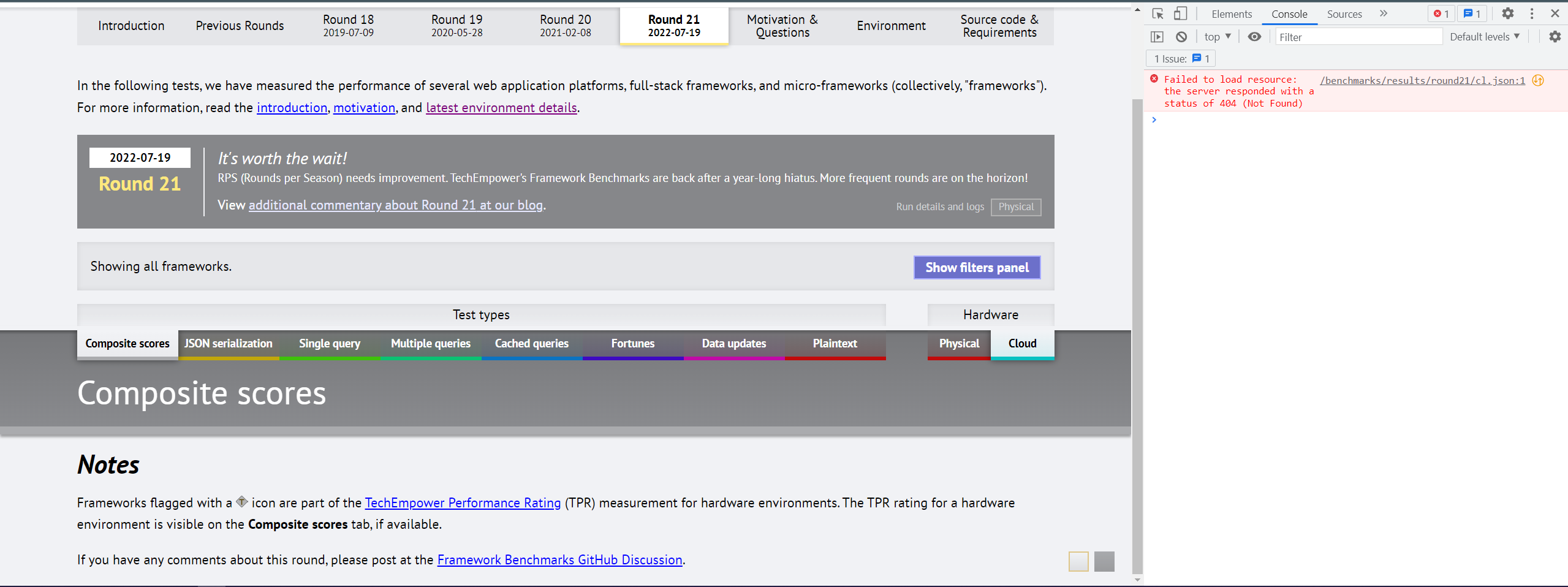Switch hardware to Physical
The width and height of the screenshot is (1568, 587).
(x=959, y=344)
